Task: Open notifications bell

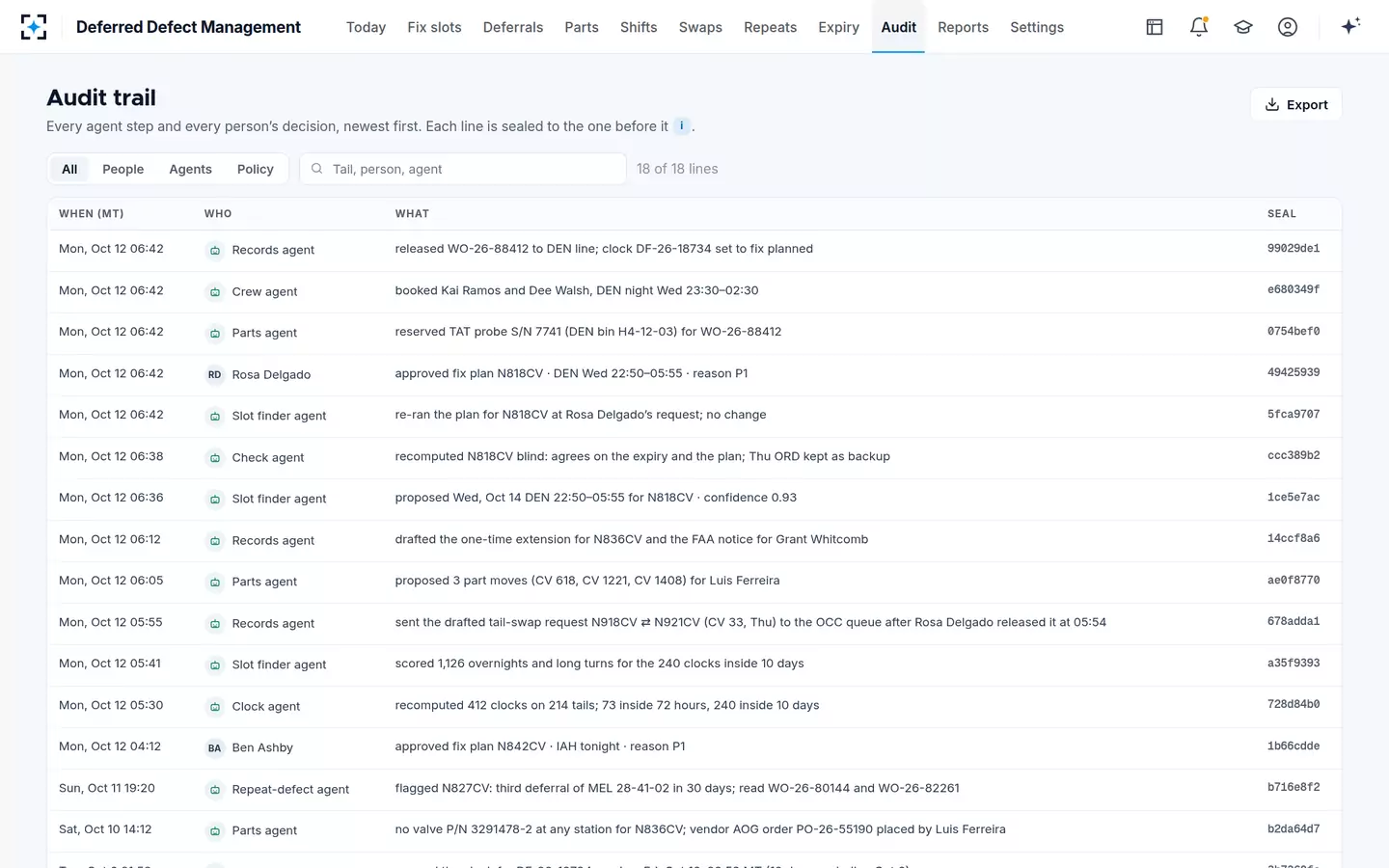Action: 1199,27
